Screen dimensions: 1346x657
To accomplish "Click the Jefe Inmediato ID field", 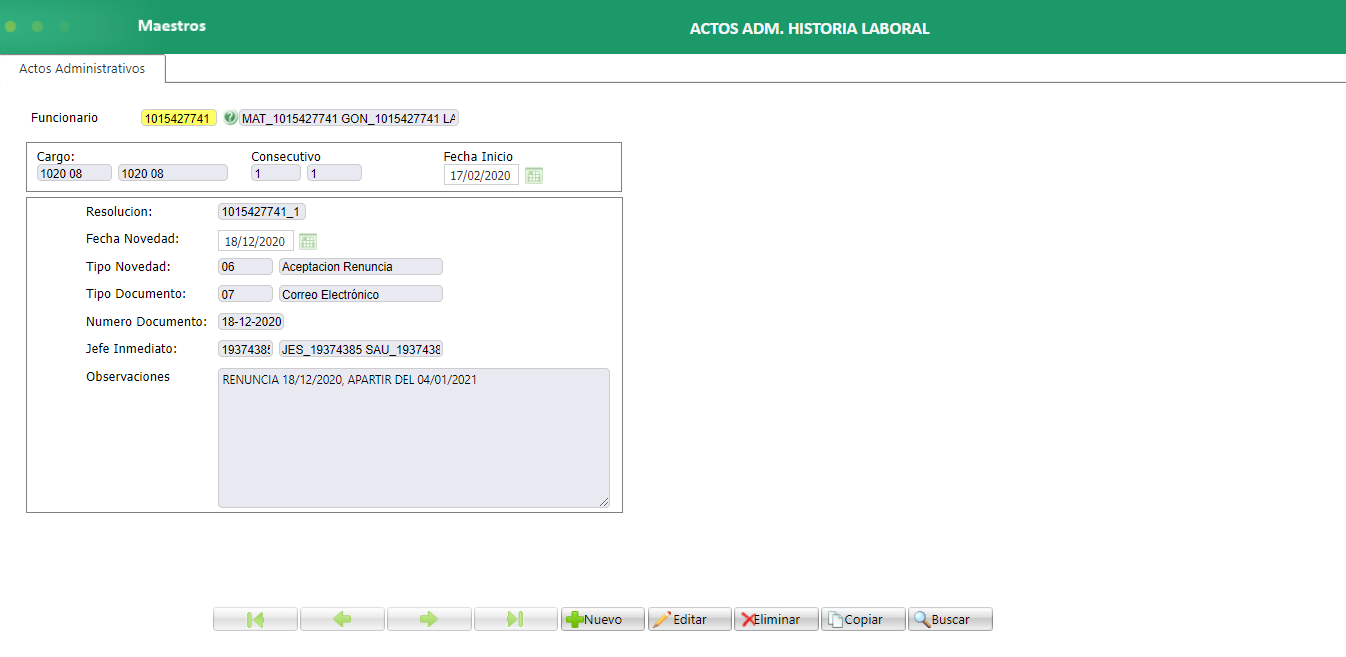I will (x=245, y=349).
